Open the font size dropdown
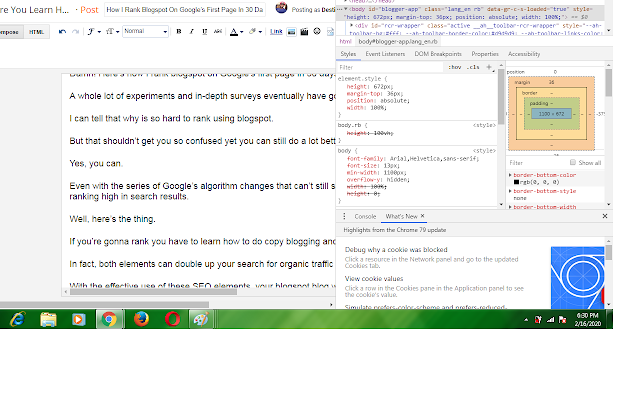640x400 pixels. pyautogui.click(x=112, y=31)
